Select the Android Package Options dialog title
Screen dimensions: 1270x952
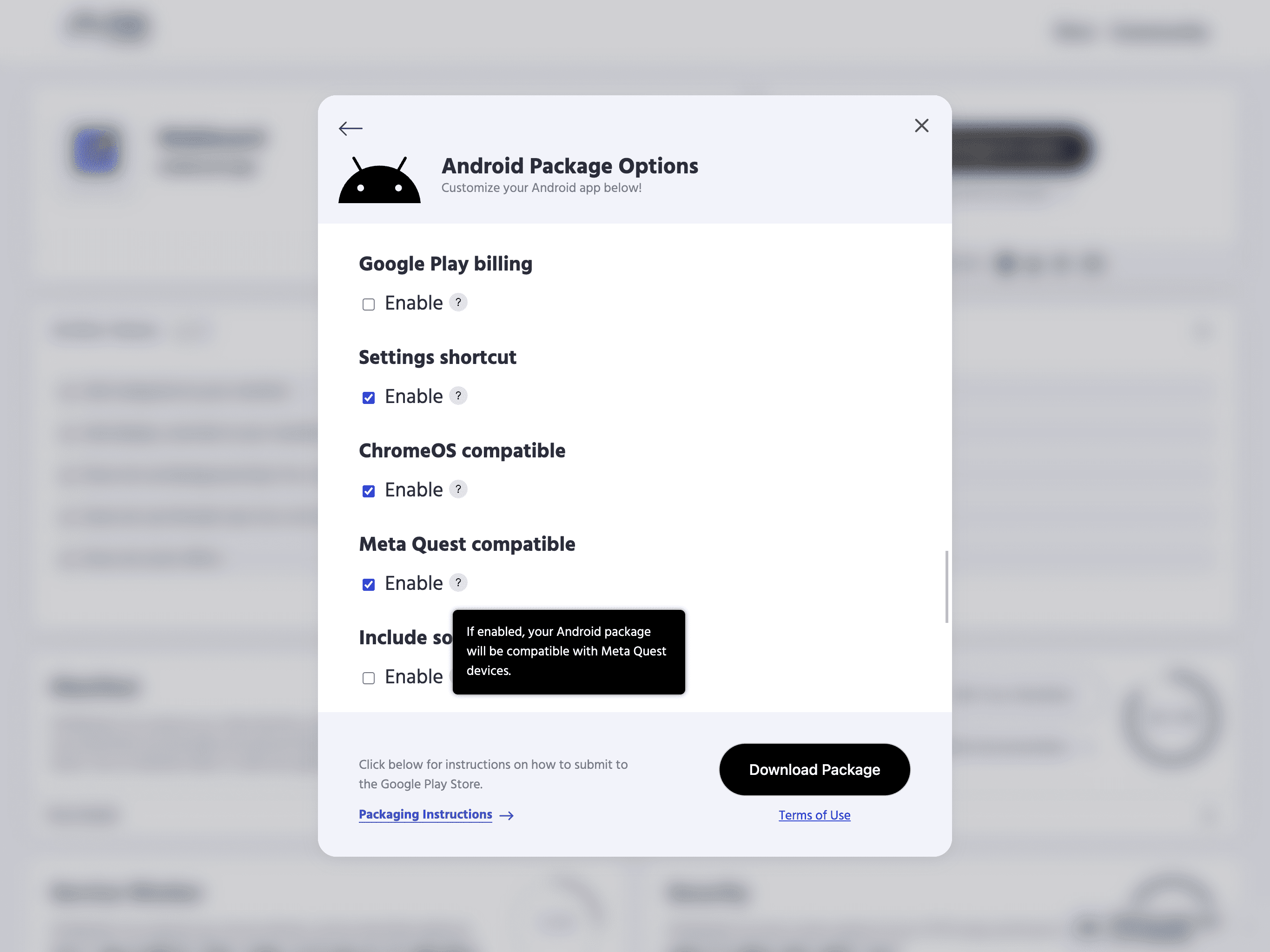coord(570,165)
